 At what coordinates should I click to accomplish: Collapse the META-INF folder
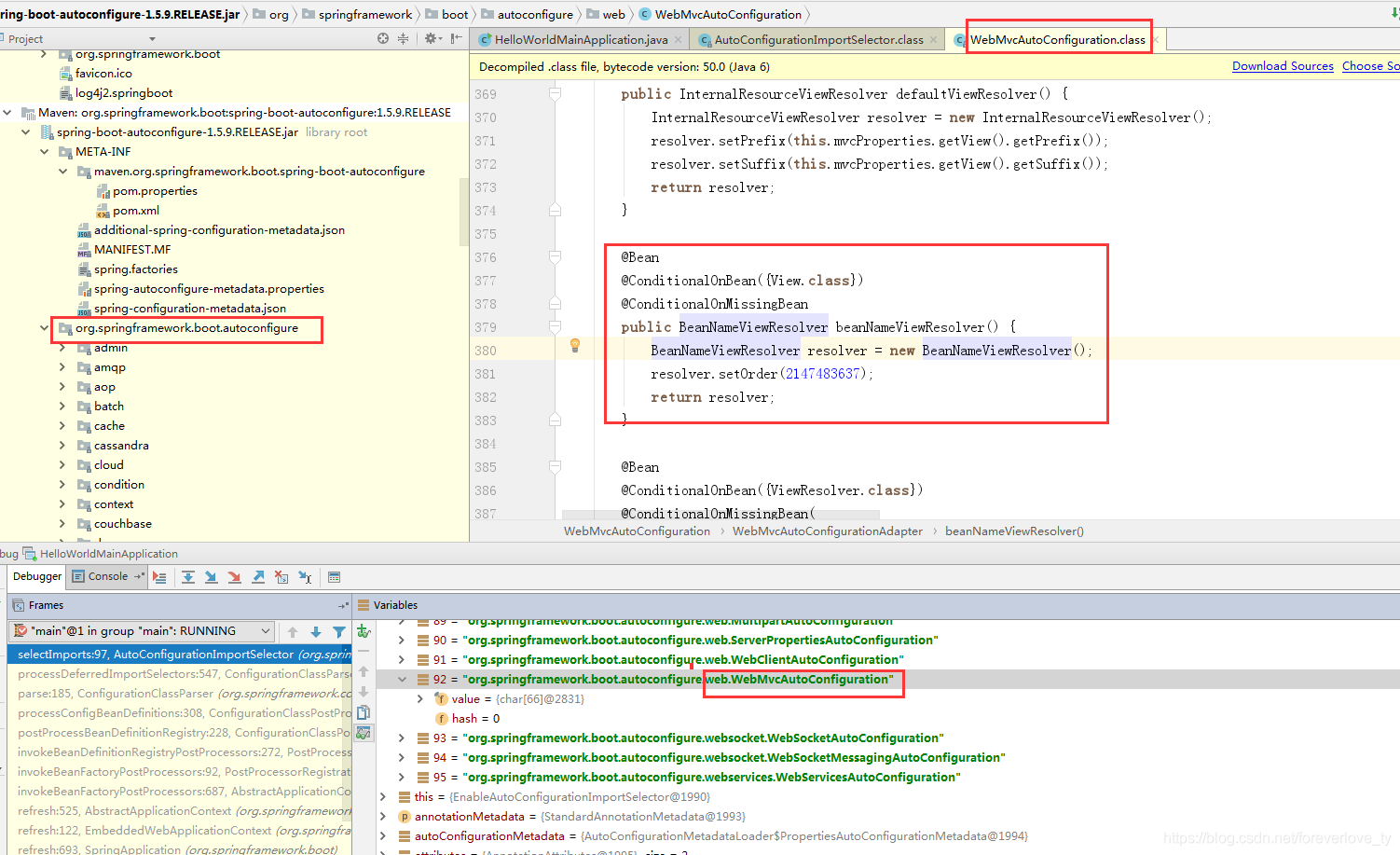click(x=44, y=152)
